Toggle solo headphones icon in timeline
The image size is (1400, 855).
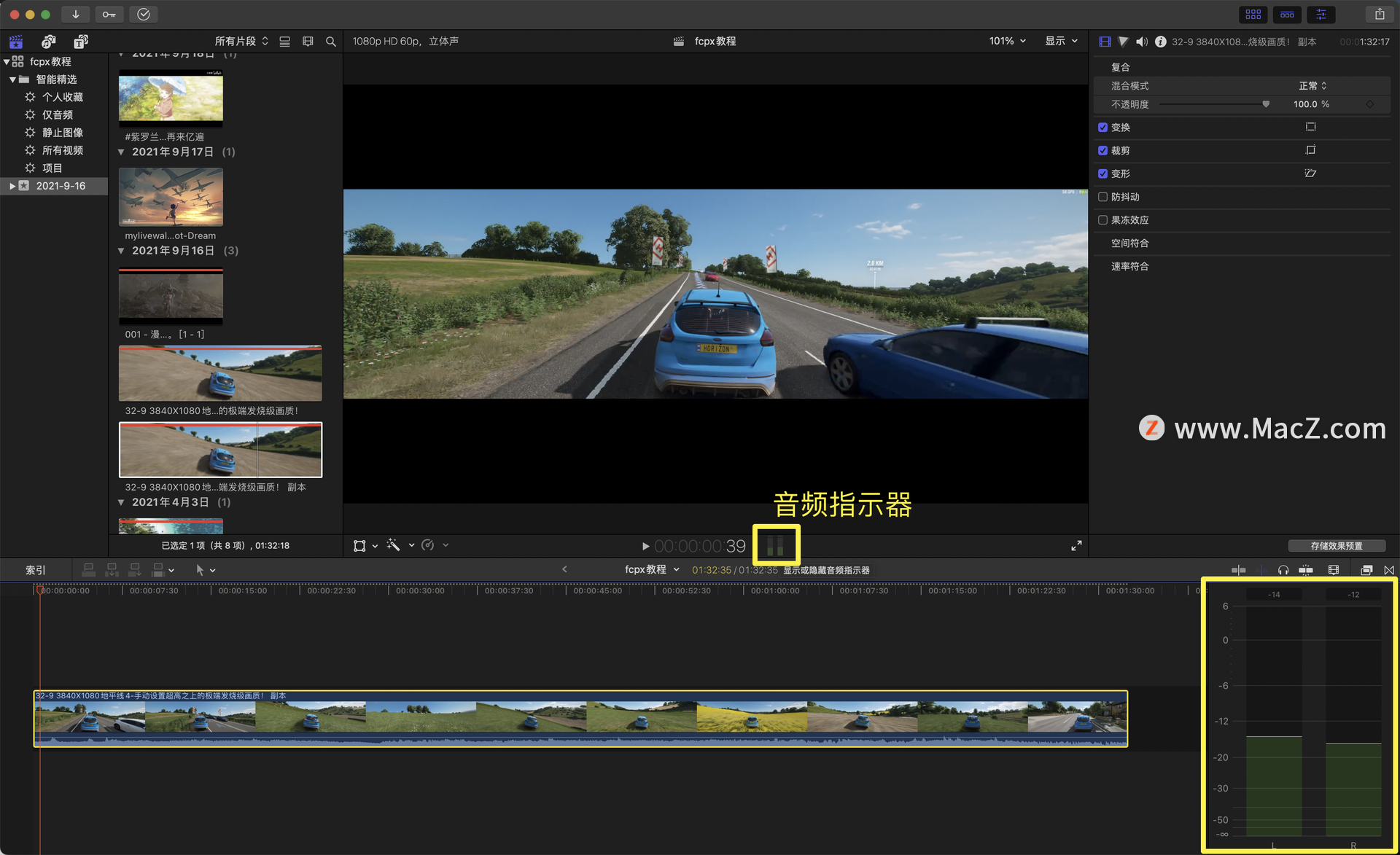click(x=1283, y=570)
